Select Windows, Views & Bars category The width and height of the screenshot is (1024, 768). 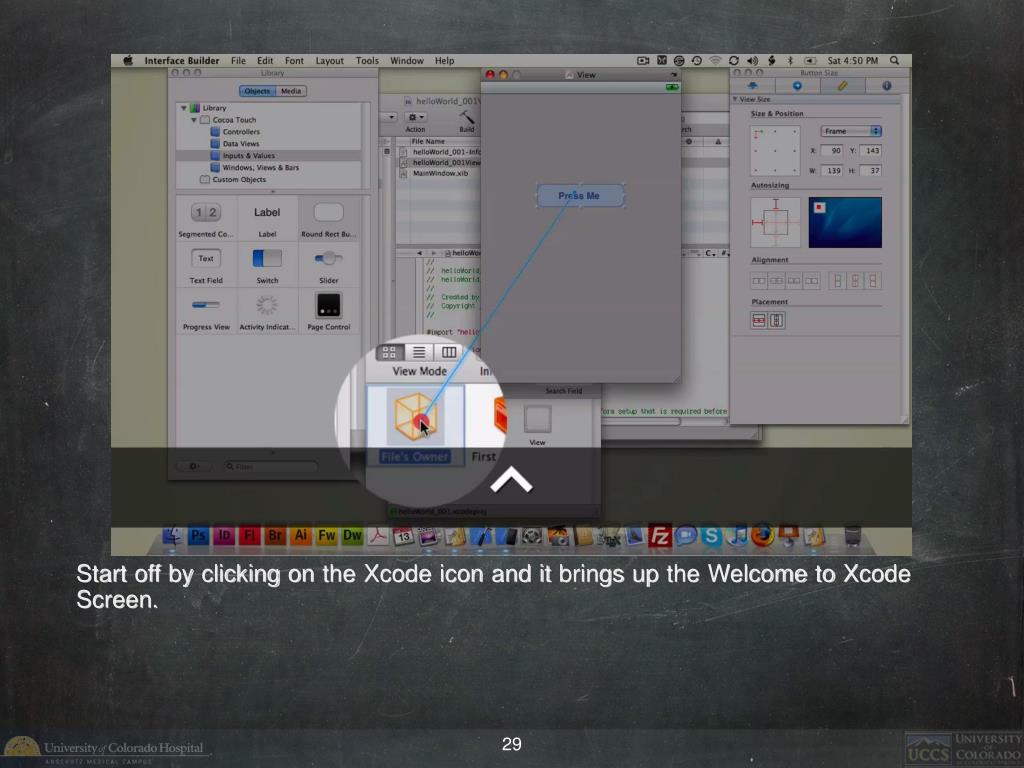(x=261, y=168)
